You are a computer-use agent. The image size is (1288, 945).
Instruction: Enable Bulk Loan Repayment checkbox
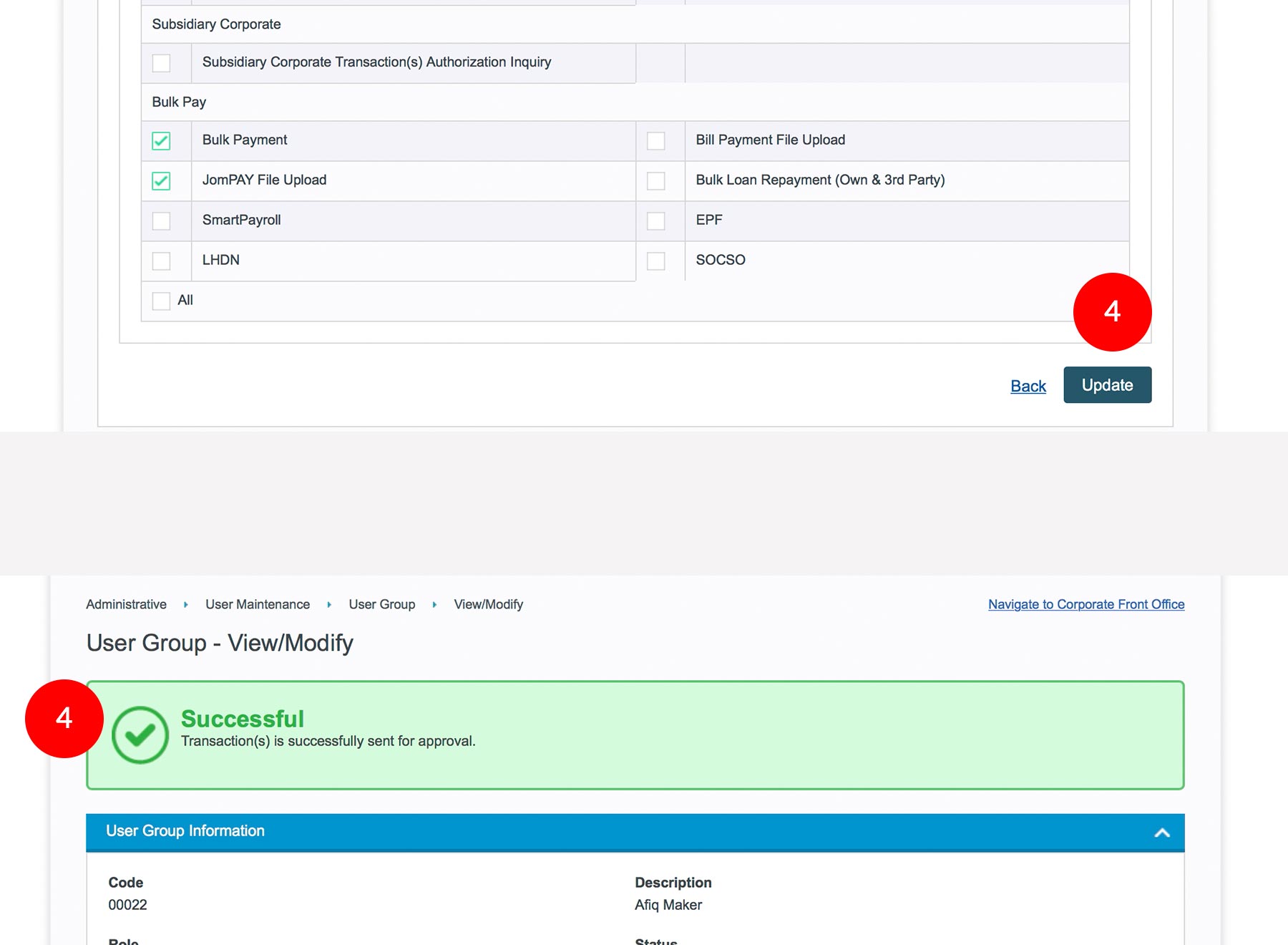[655, 181]
